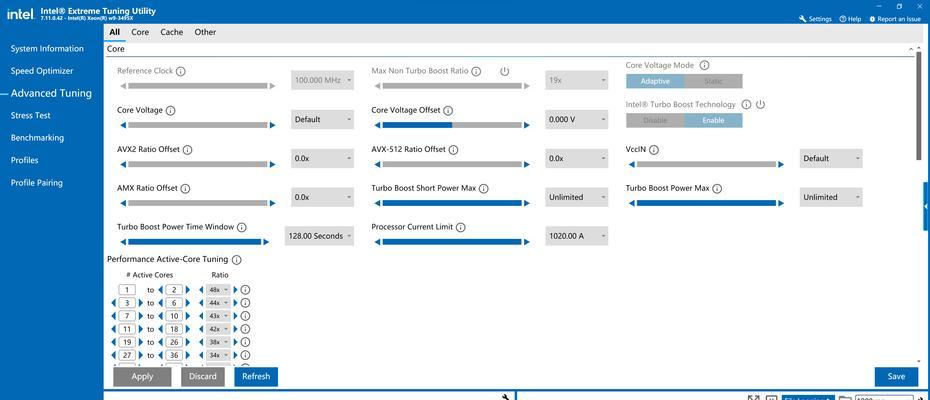
Task: Open the Turbo Boost Short Power Max dropdown
Action: (x=577, y=197)
